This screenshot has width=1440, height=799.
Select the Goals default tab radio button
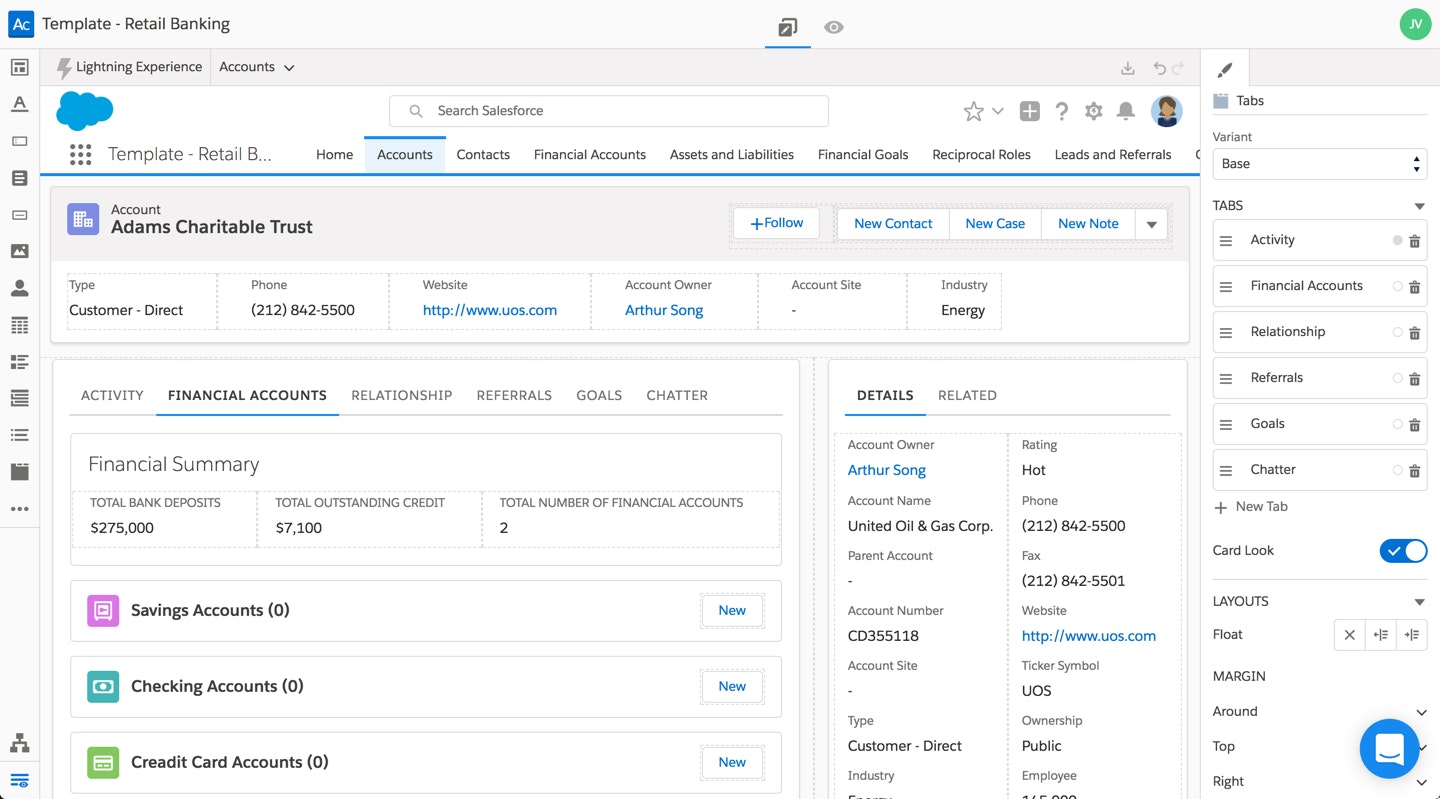tap(1397, 425)
